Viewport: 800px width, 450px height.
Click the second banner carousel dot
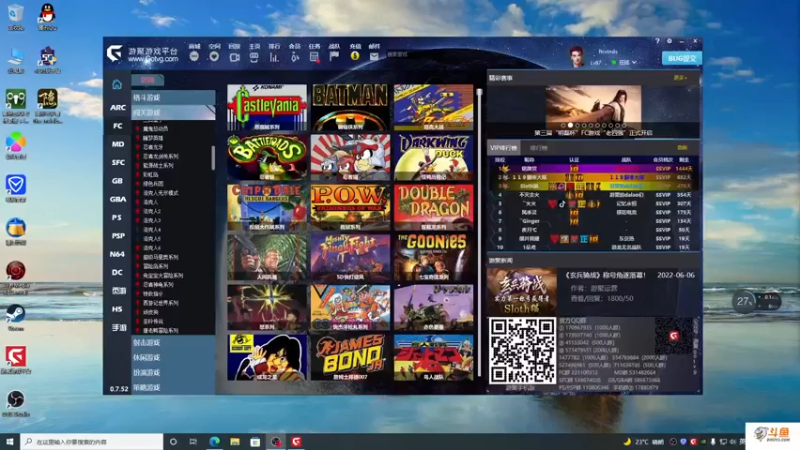[570, 125]
